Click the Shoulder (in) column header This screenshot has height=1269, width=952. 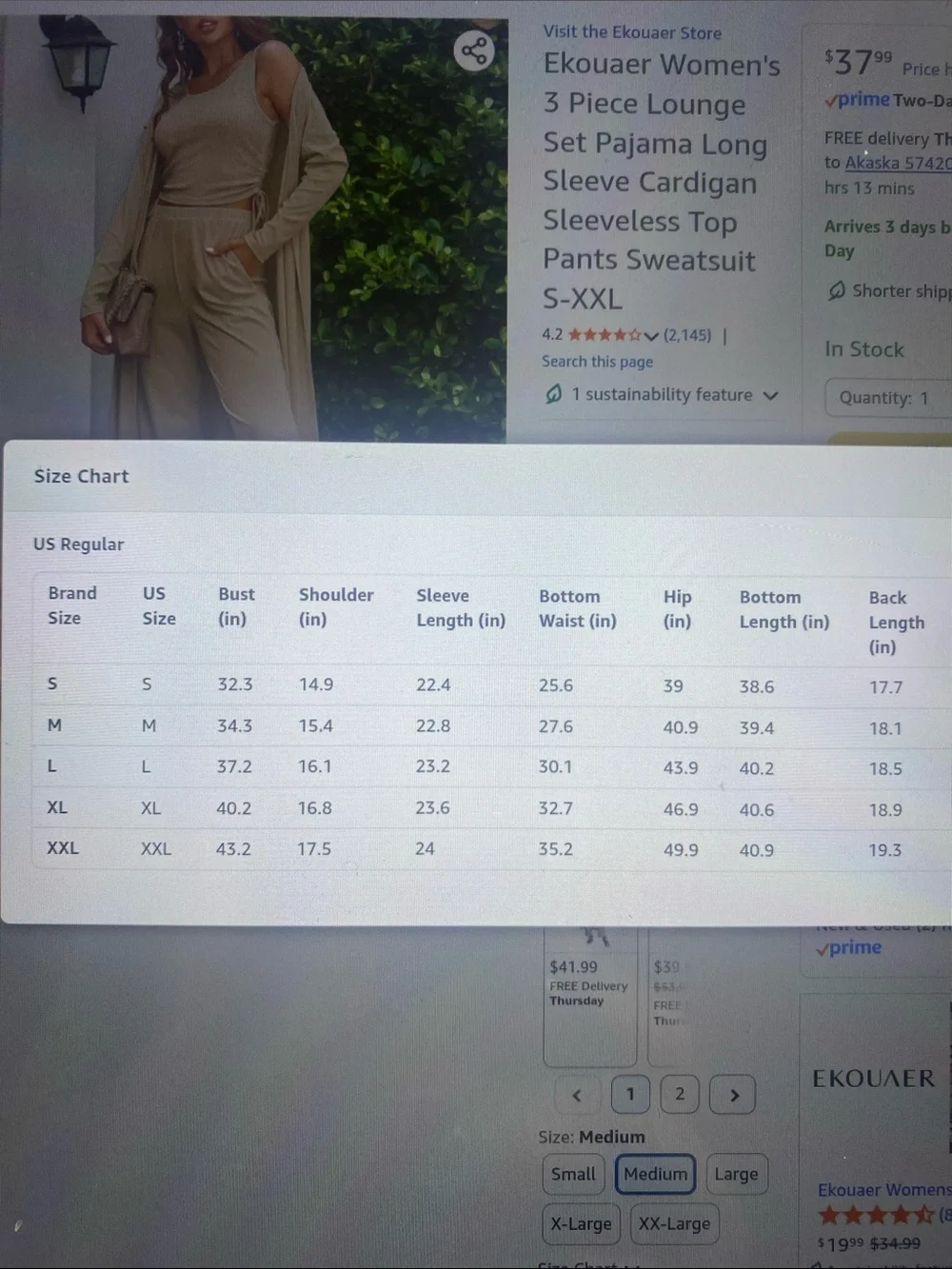click(x=336, y=606)
